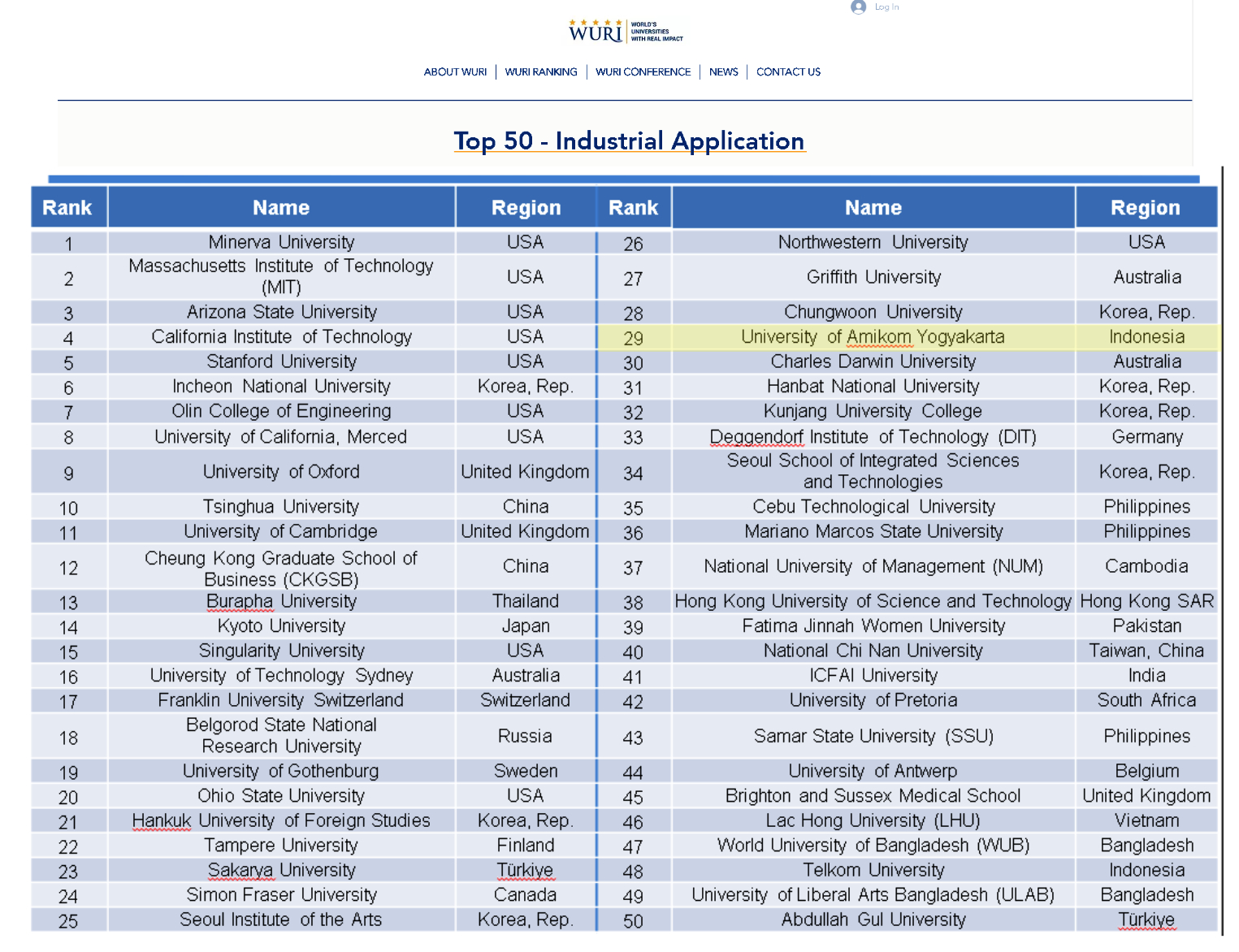Viewport: 1239px width, 952px height.
Task: Click the left-side Name column header
Action: coord(281,208)
